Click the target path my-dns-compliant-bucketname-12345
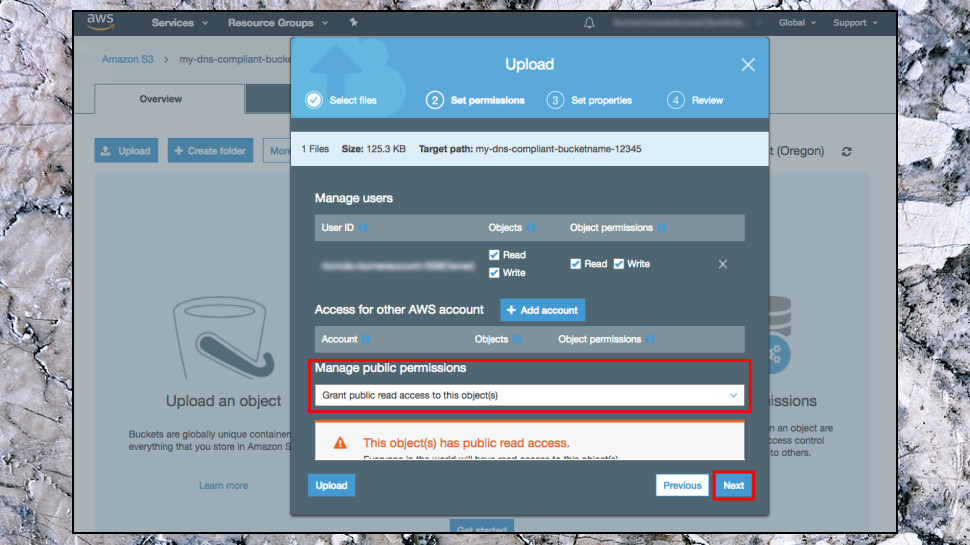The width and height of the screenshot is (970, 545). point(558,149)
